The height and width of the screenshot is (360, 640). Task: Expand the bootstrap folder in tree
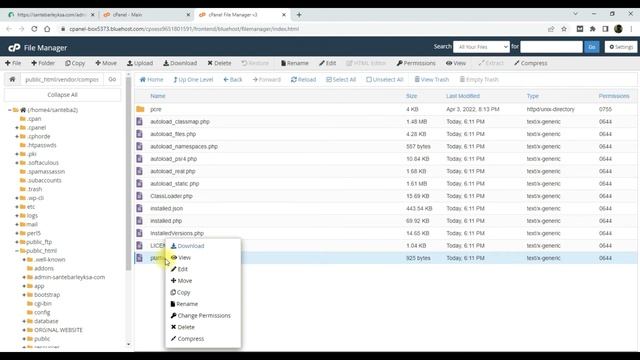point(24,295)
